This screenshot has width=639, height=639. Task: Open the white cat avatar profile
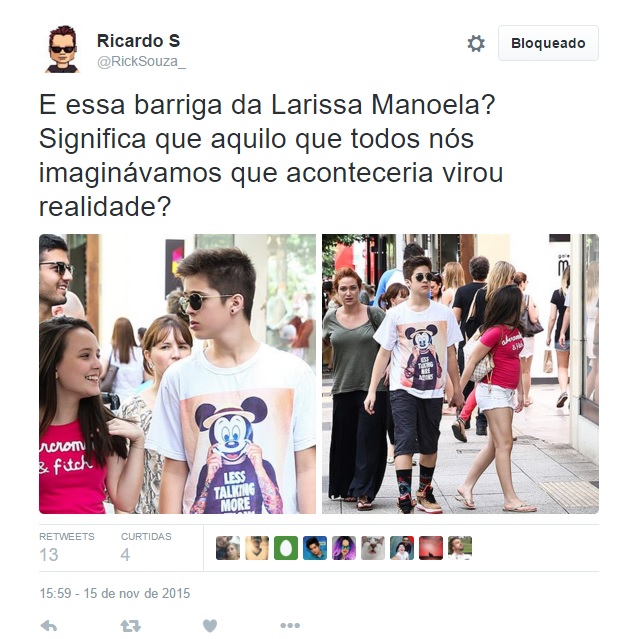coord(372,548)
